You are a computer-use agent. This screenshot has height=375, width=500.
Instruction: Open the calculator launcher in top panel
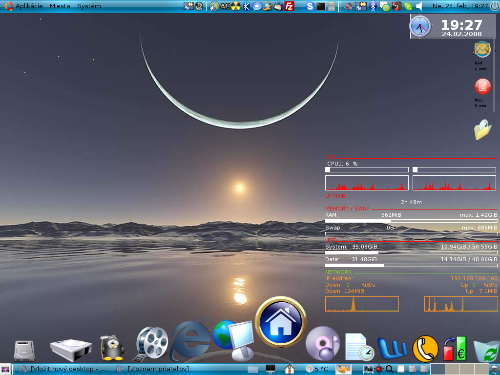click(x=331, y=6)
